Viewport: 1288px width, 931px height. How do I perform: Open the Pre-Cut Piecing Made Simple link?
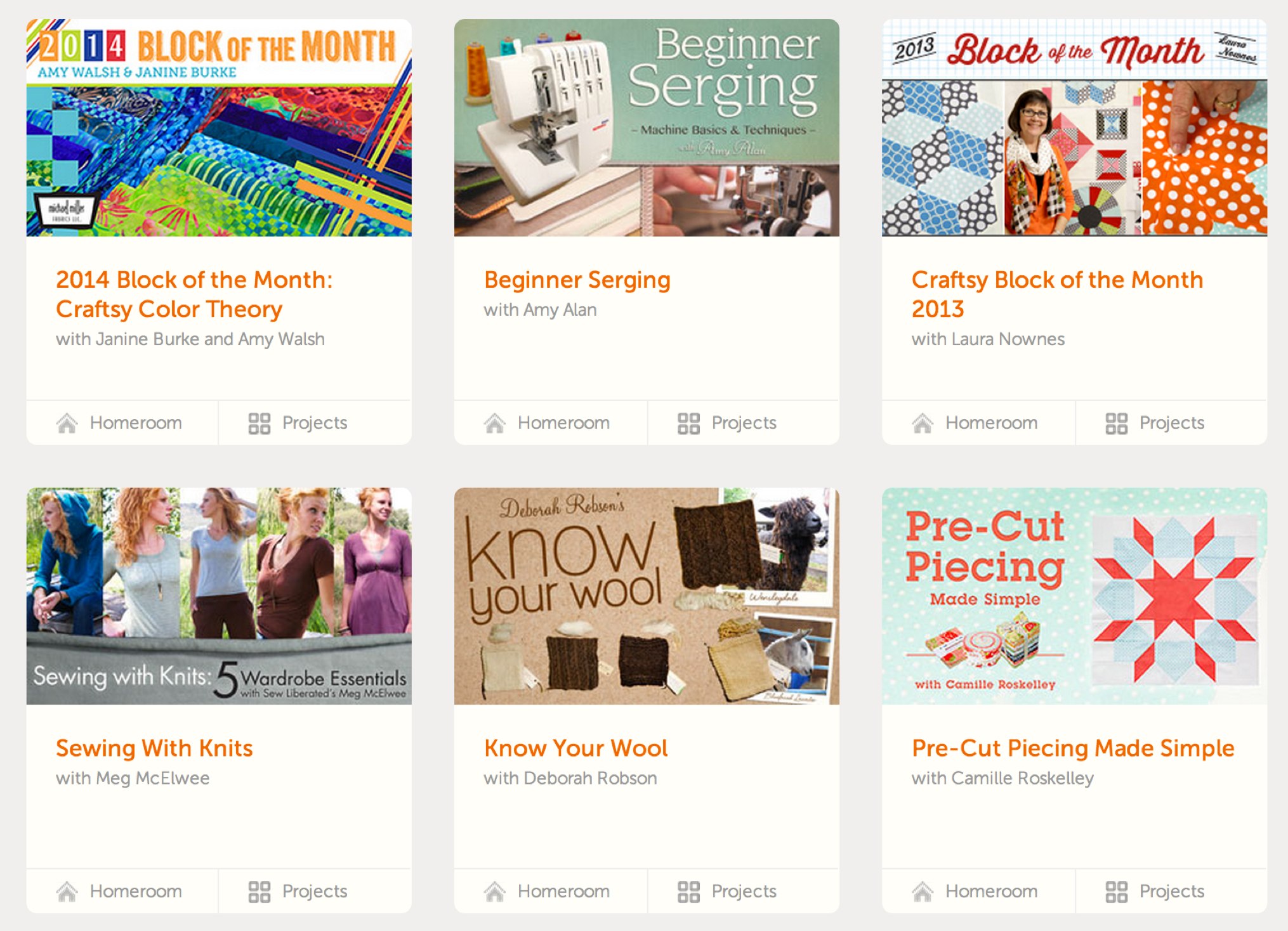[x=1072, y=748]
